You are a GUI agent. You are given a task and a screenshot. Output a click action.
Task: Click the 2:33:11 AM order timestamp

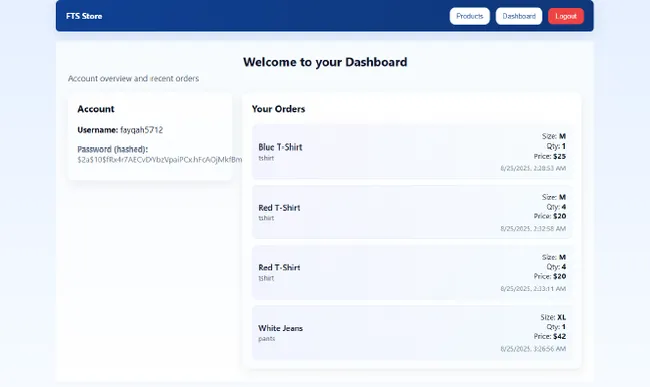point(533,289)
